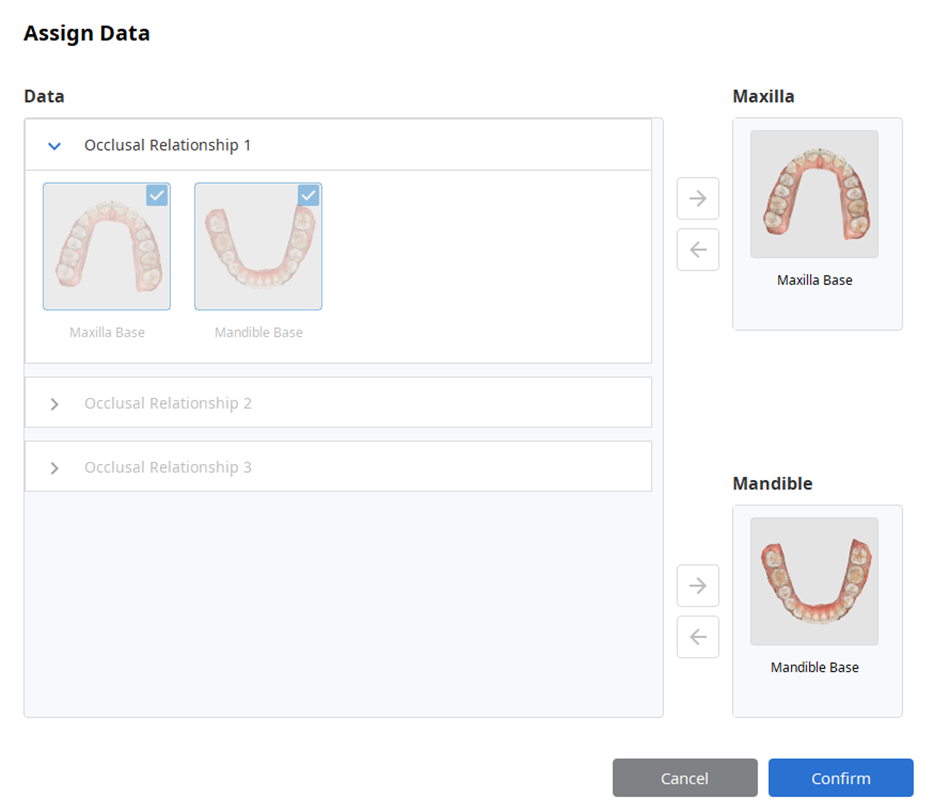This screenshot has width=933, height=806.
Task: Confirm the data assignment
Action: coord(840,777)
